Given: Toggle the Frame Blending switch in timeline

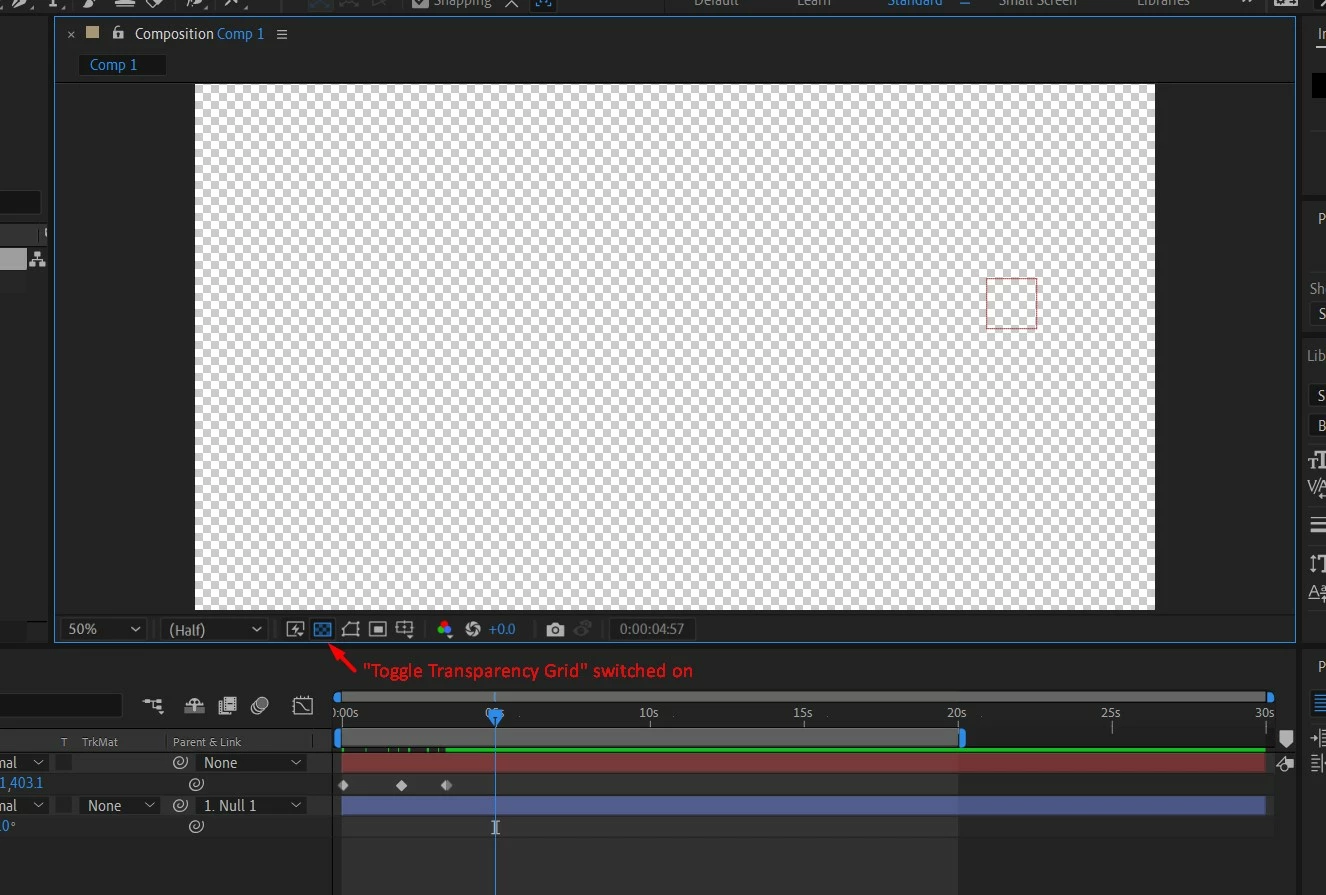Looking at the screenshot, I should [227, 706].
